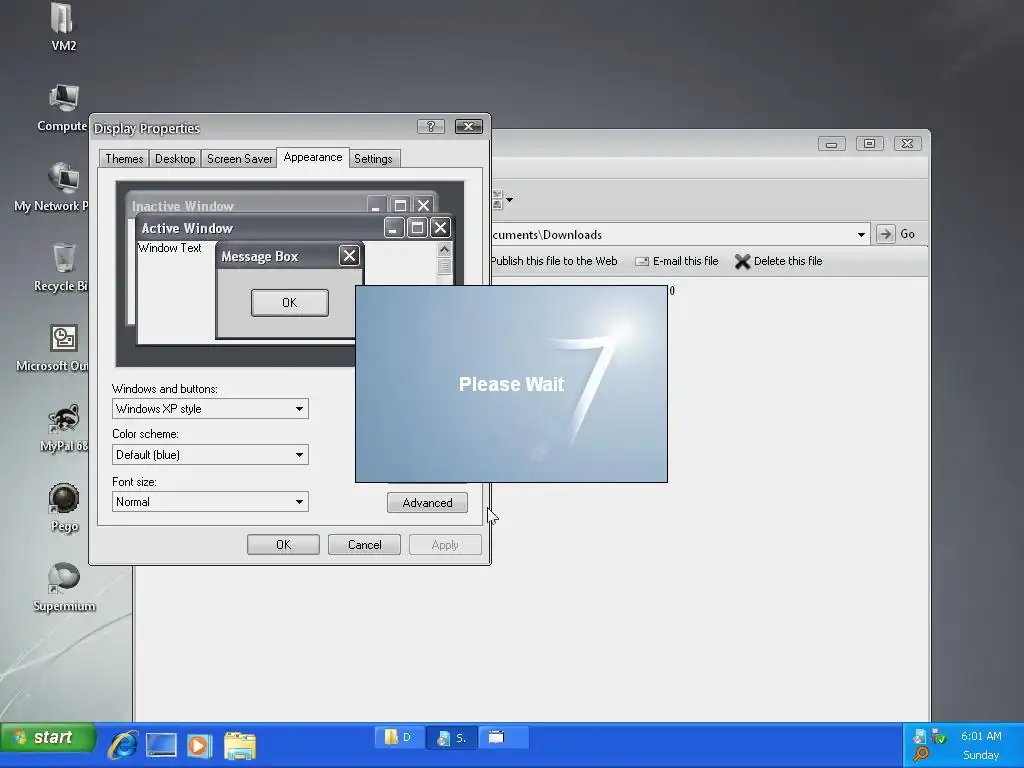Maximize the Explorer window
The height and width of the screenshot is (768, 1024).
[x=869, y=144]
